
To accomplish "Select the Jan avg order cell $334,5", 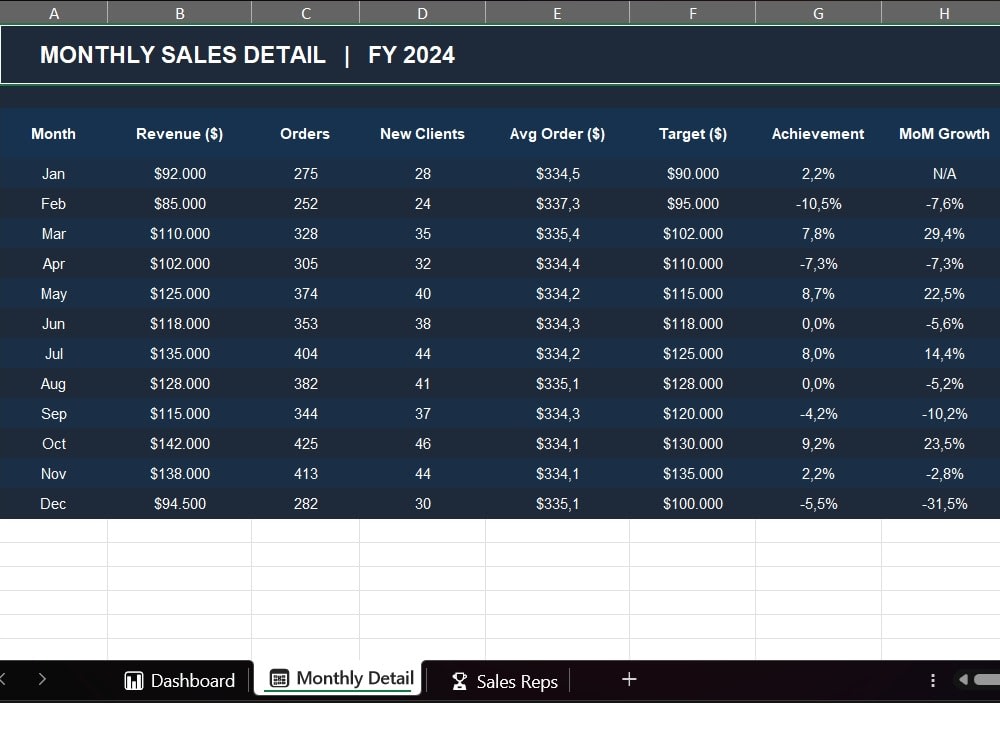I will (x=557, y=173).
